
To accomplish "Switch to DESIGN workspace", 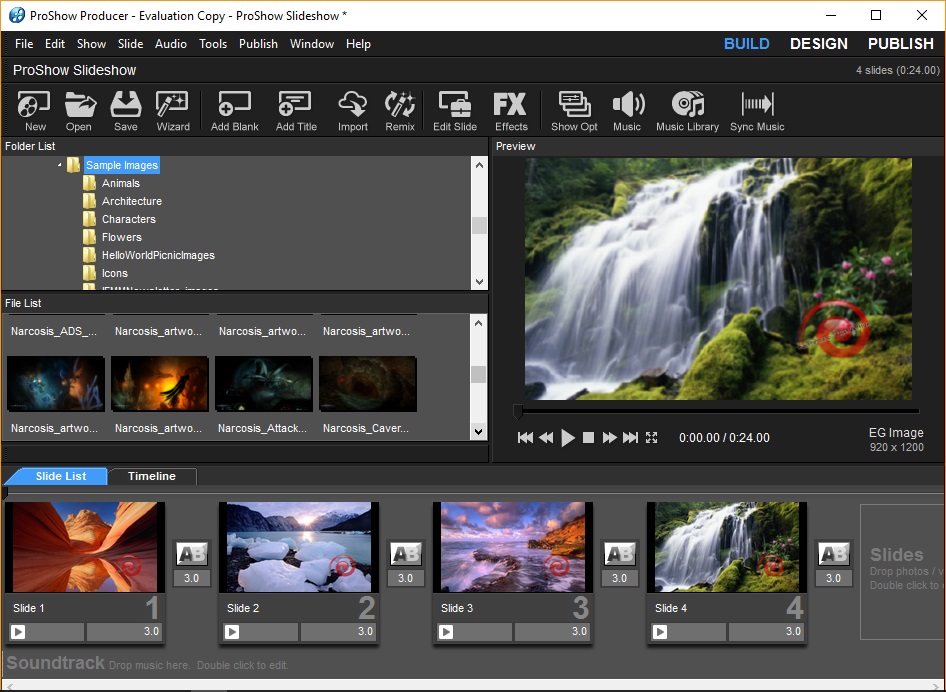I will pos(819,44).
